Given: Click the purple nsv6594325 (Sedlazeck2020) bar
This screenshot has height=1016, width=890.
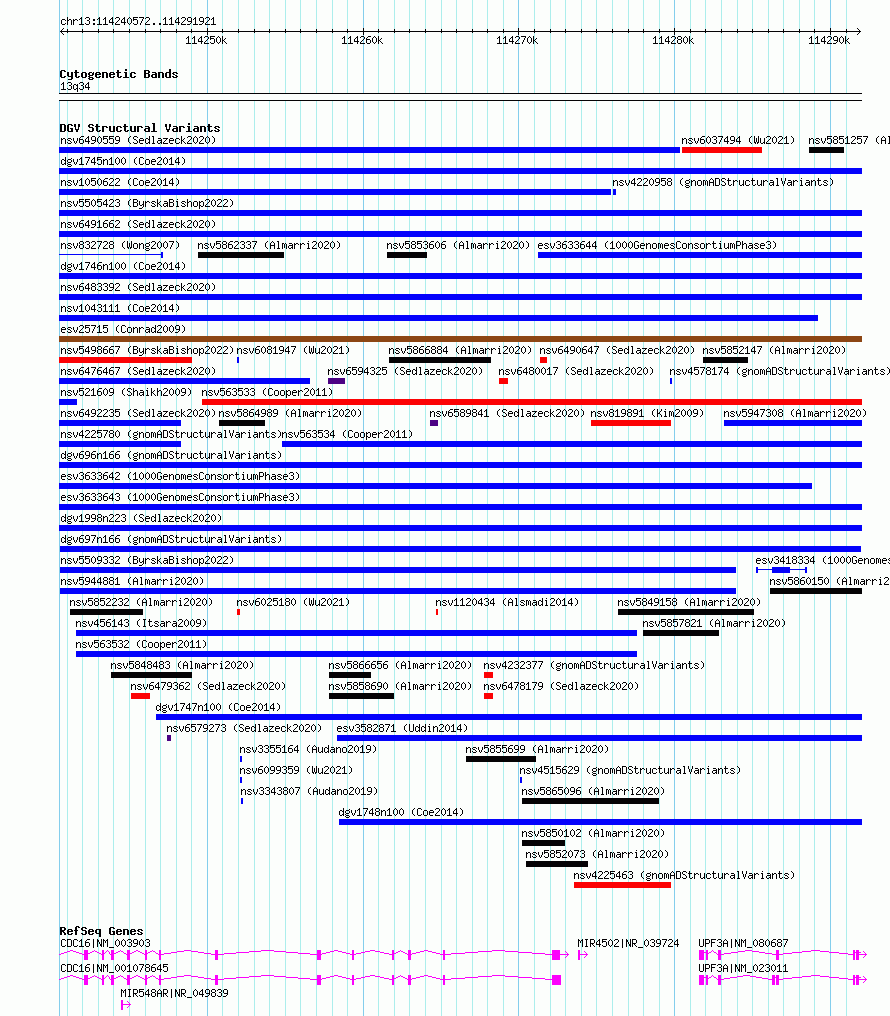Looking at the screenshot, I should (x=337, y=381).
